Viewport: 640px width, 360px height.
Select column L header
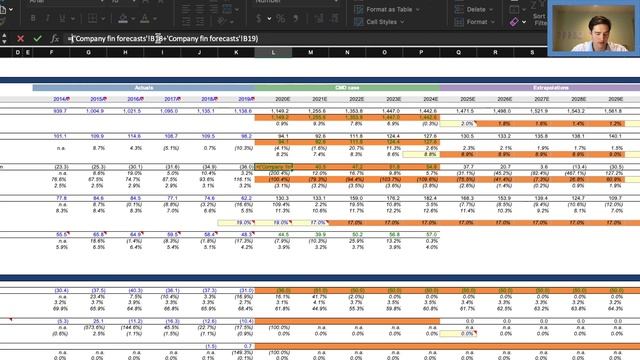tap(273, 52)
